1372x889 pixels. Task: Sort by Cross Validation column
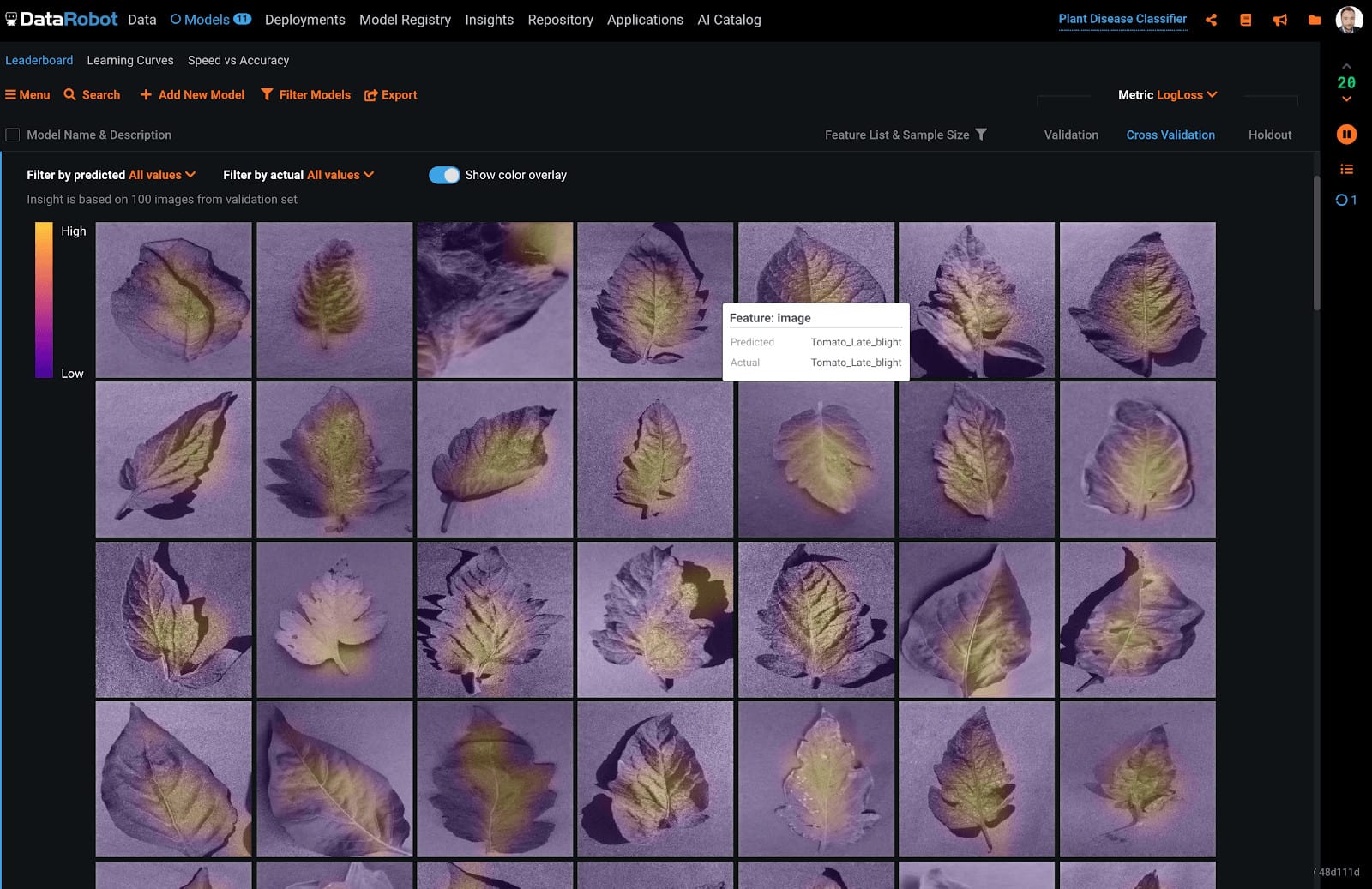[1170, 135]
